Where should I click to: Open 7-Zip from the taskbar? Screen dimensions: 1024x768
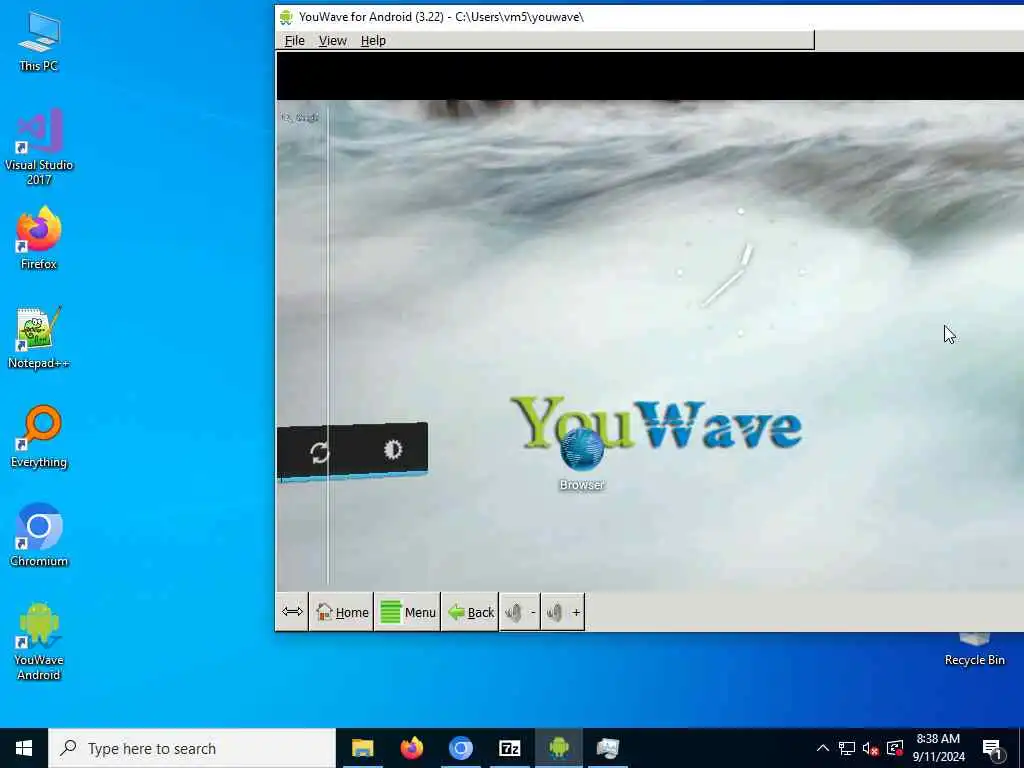(509, 748)
